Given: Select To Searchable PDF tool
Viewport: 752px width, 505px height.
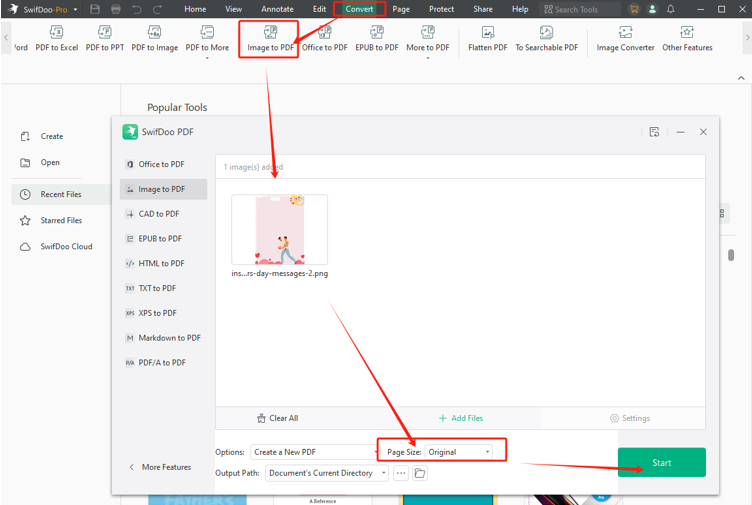Looking at the screenshot, I should coord(546,38).
